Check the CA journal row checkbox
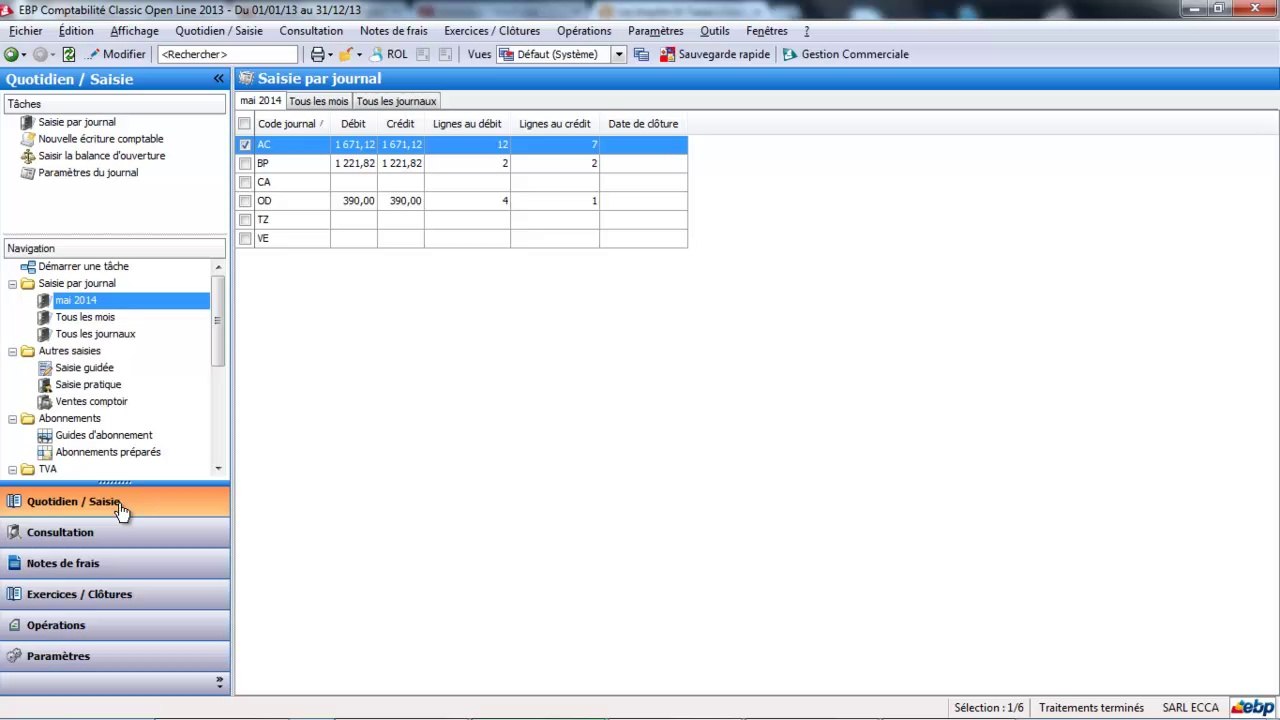Screen dimensions: 1280x720 coord(245,183)
